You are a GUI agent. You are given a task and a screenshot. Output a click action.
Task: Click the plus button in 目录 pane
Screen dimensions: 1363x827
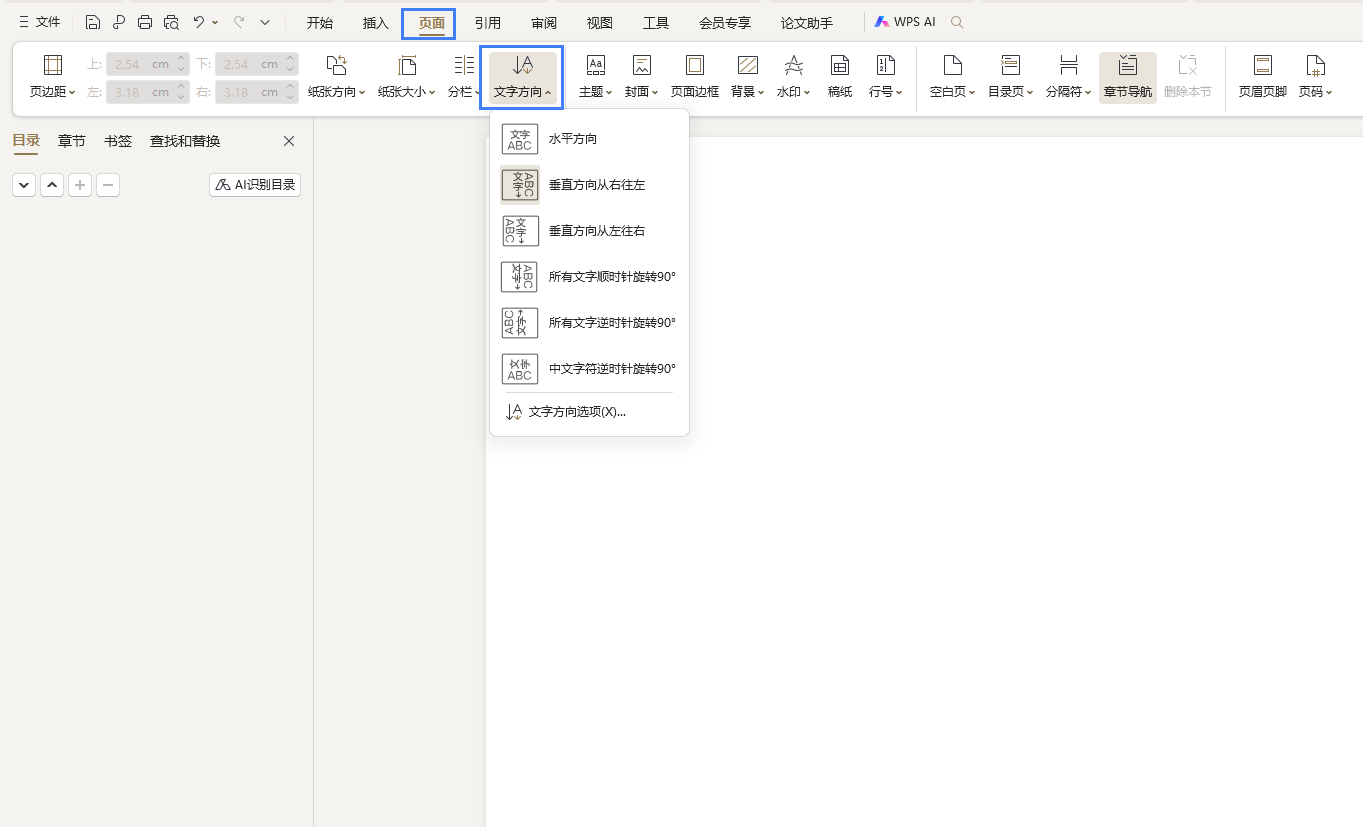tap(80, 185)
